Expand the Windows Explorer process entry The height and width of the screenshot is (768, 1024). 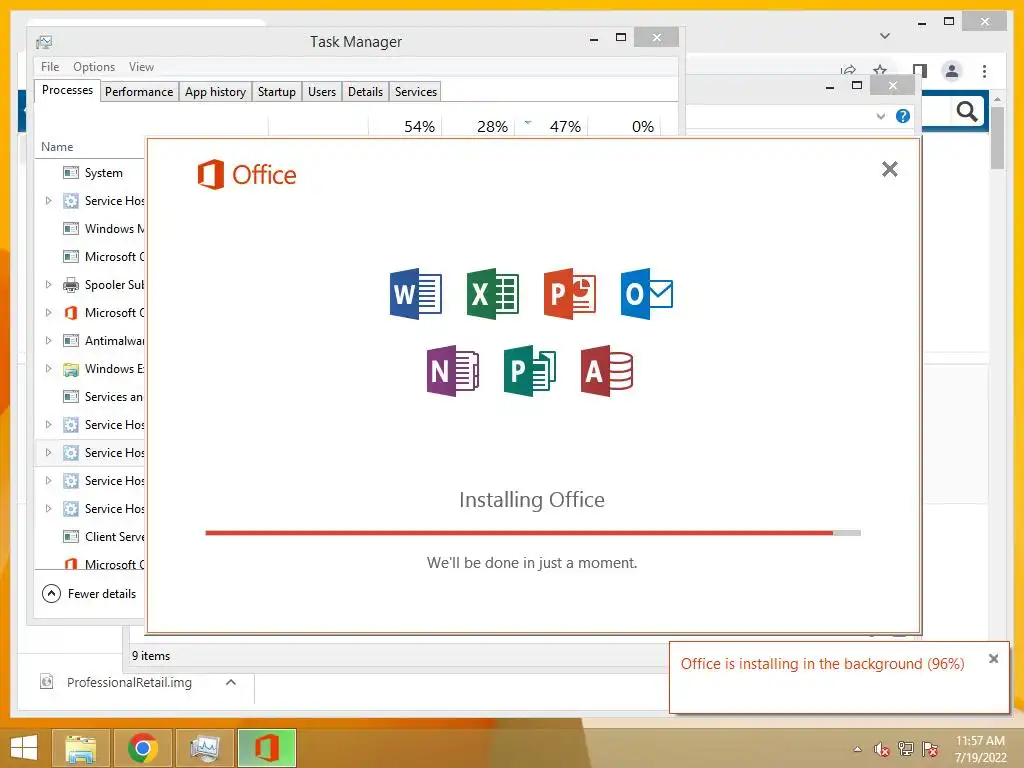48,368
